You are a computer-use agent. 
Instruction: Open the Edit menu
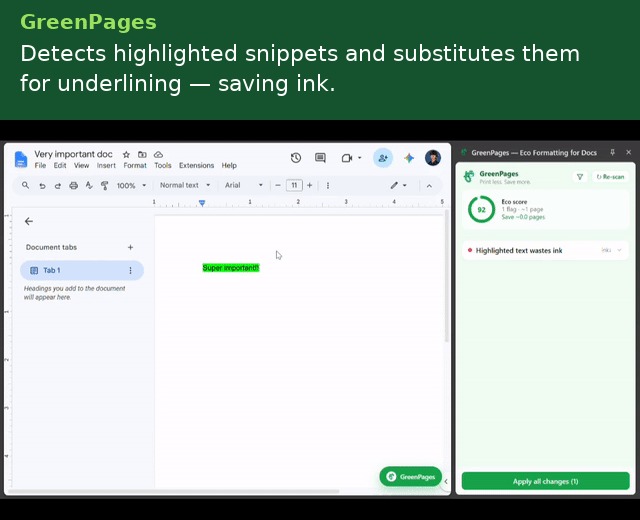[60, 166]
